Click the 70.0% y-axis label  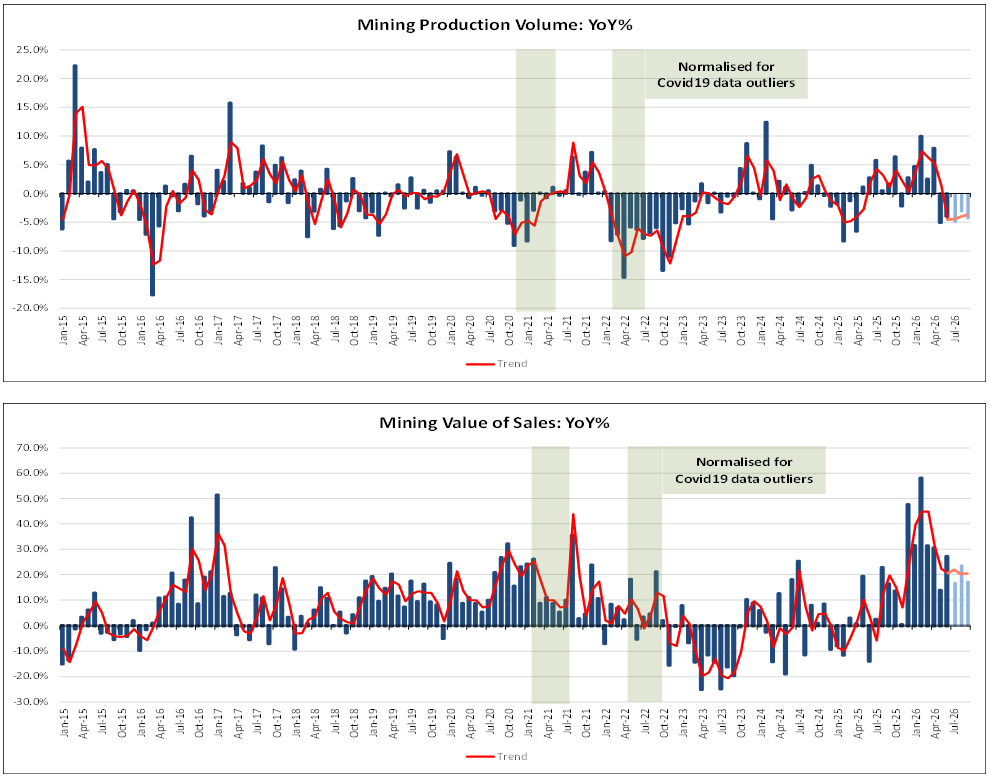34,448
